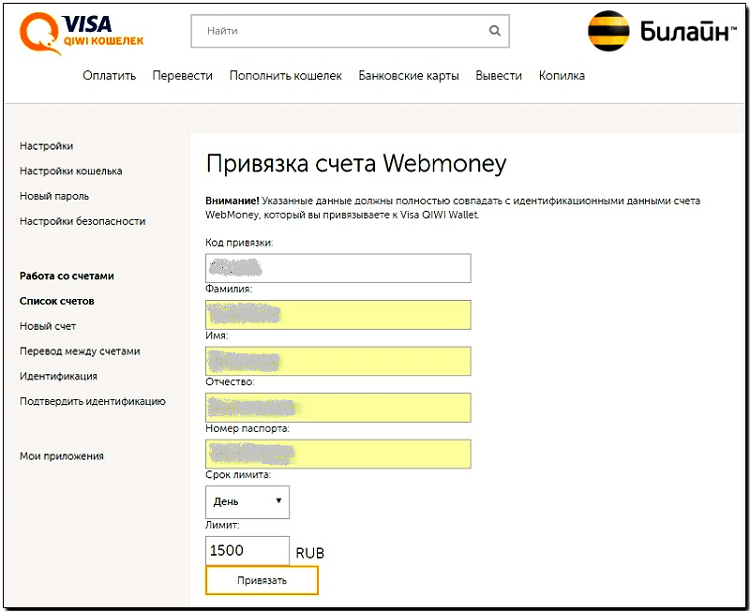The height and width of the screenshot is (611, 750).
Task: Open the Идентификация sidebar link
Action: (58, 376)
